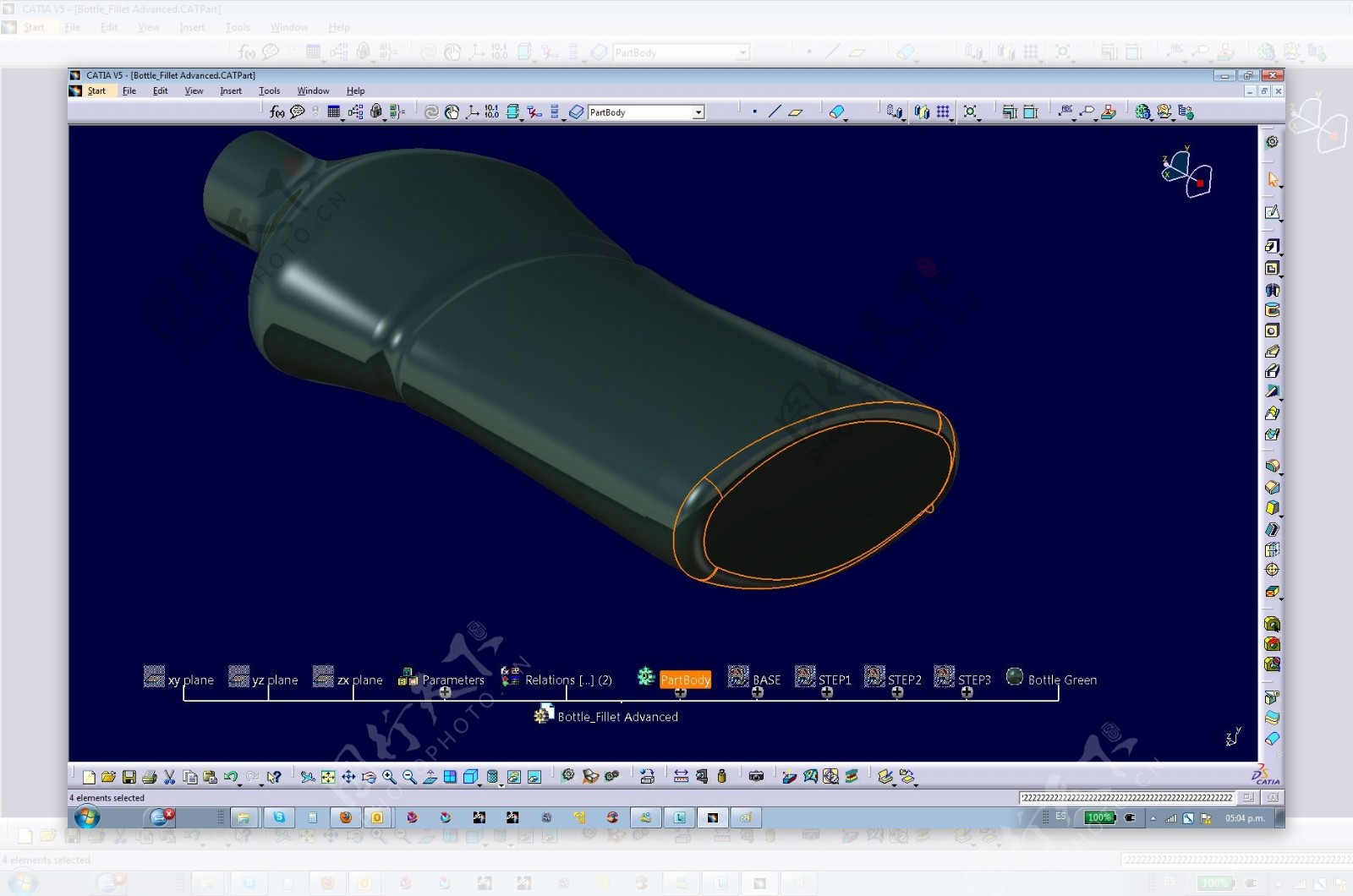Open the Window menu
1353x896 pixels.
tap(313, 90)
